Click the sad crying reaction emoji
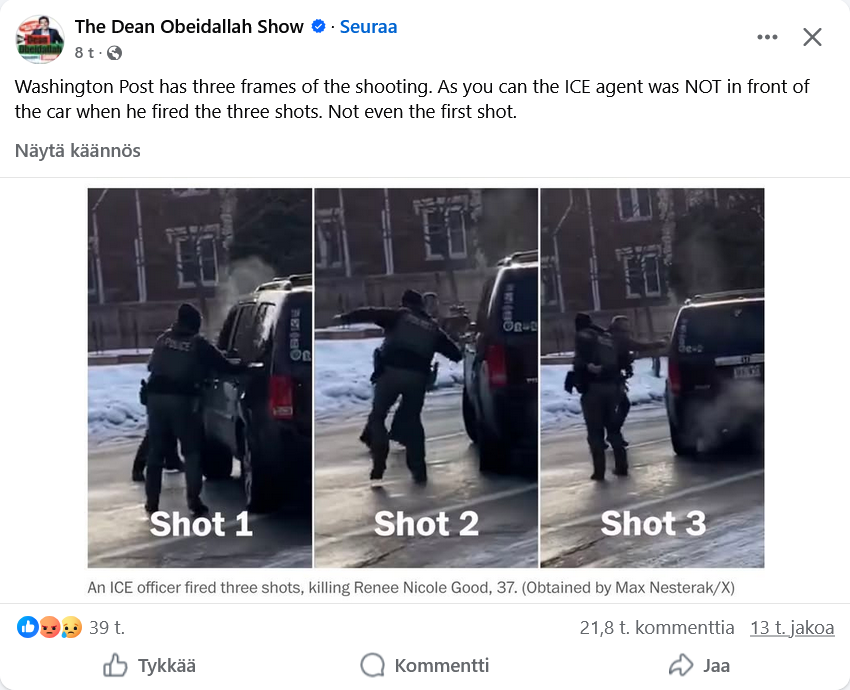 71,627
